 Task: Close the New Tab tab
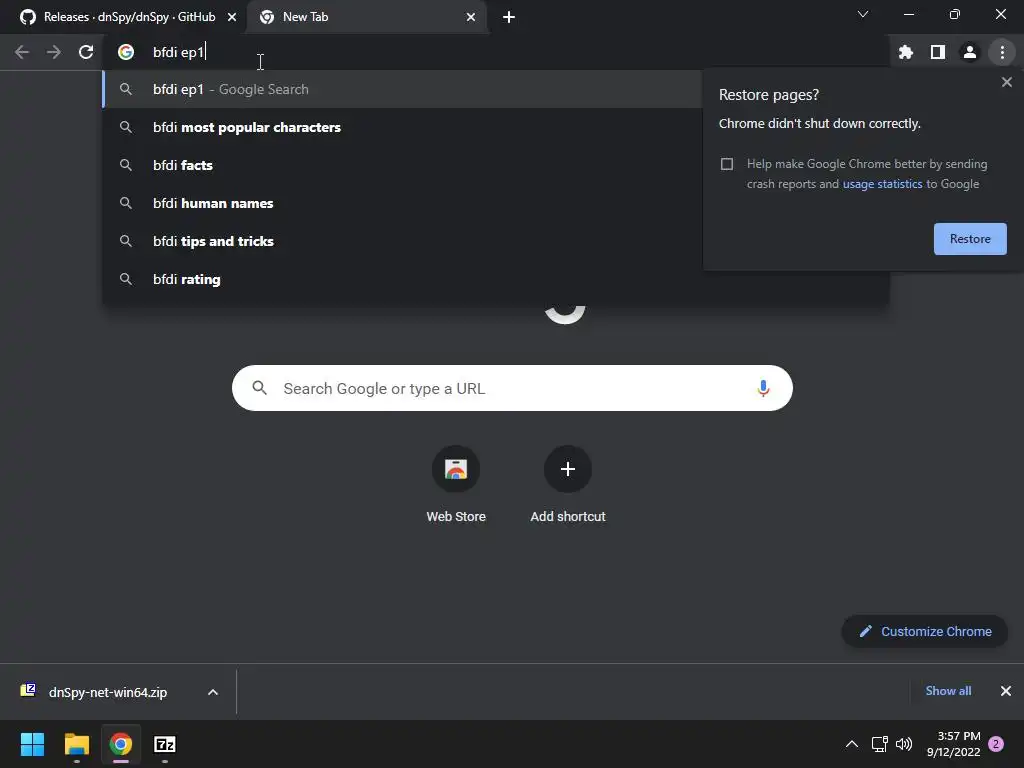click(x=471, y=17)
